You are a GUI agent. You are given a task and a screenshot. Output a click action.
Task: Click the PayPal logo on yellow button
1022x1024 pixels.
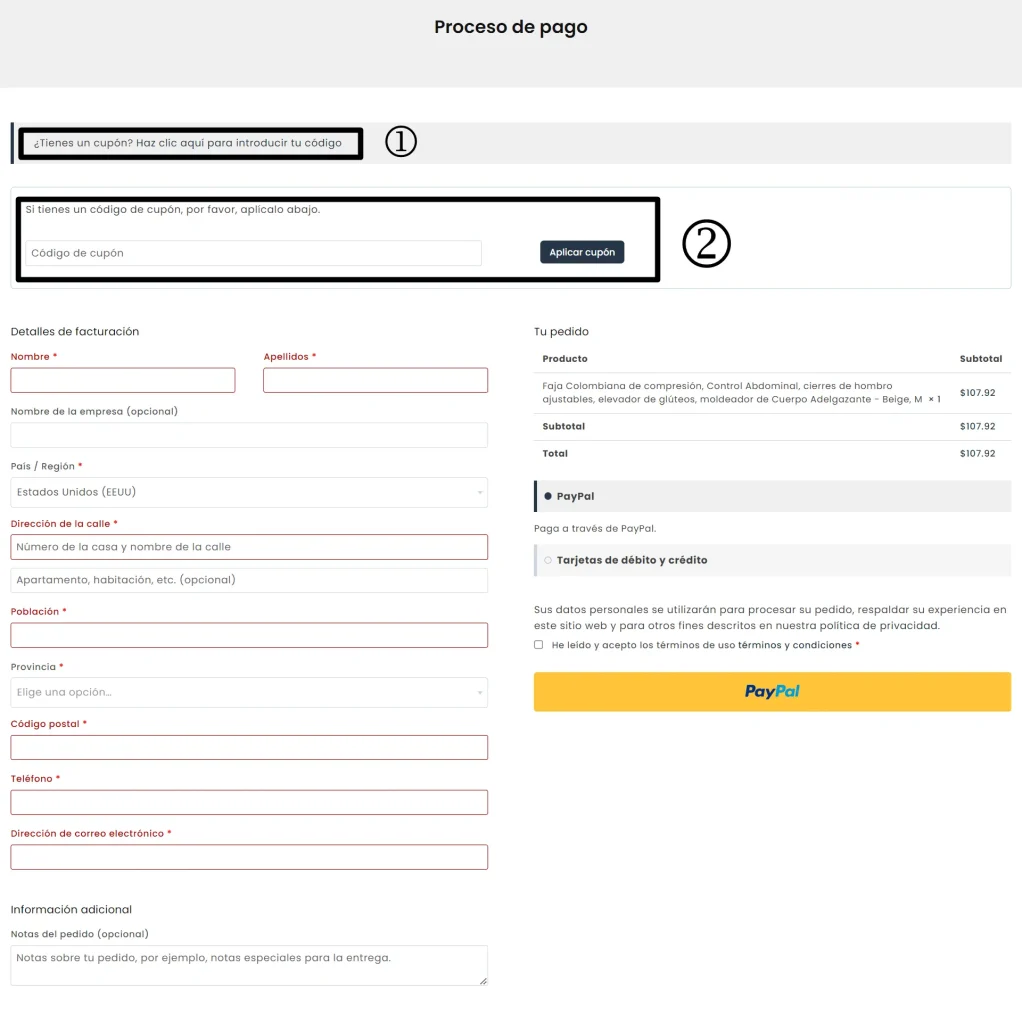coord(772,691)
